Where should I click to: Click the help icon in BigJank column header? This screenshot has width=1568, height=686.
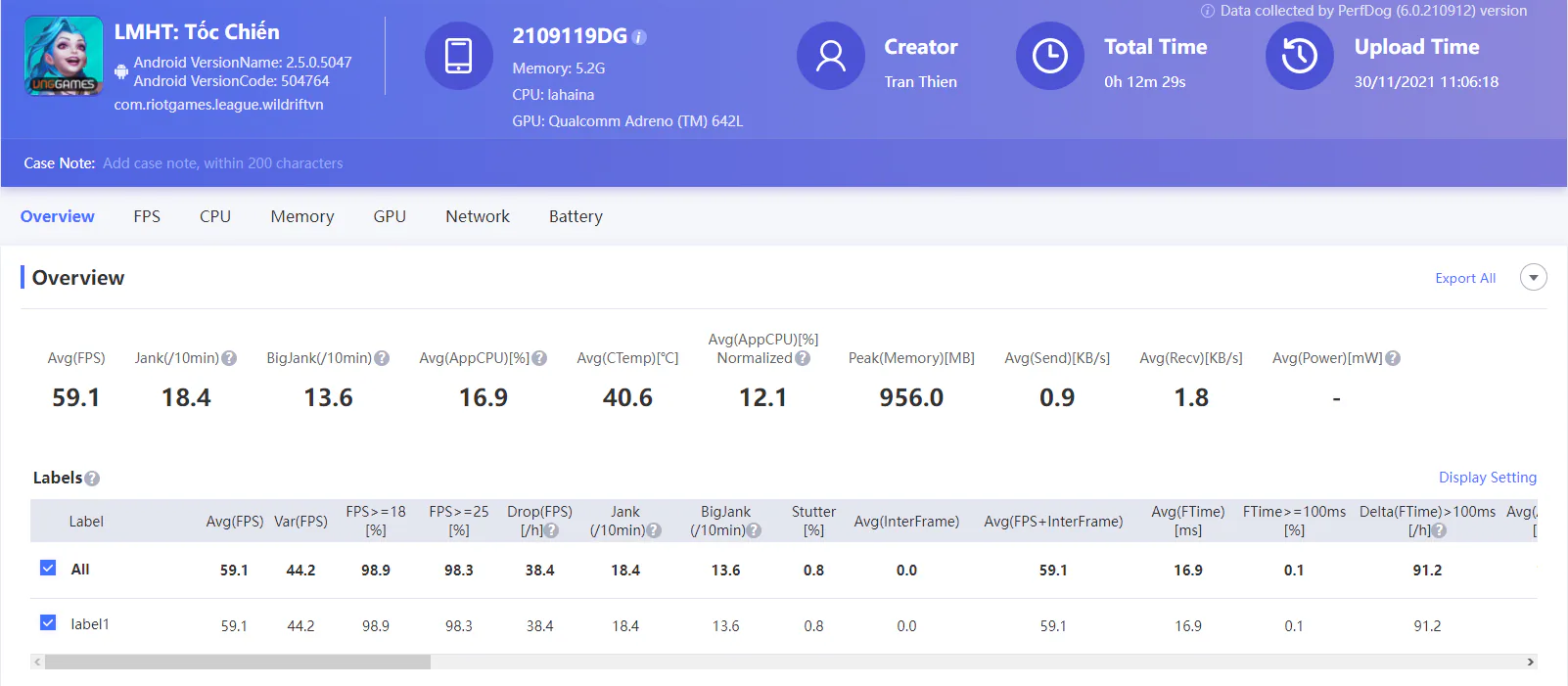point(754,530)
